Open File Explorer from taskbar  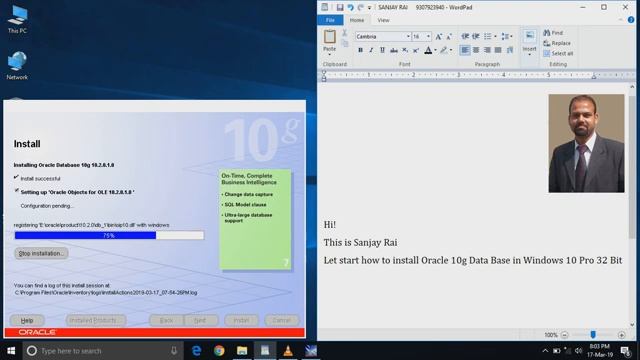242,351
